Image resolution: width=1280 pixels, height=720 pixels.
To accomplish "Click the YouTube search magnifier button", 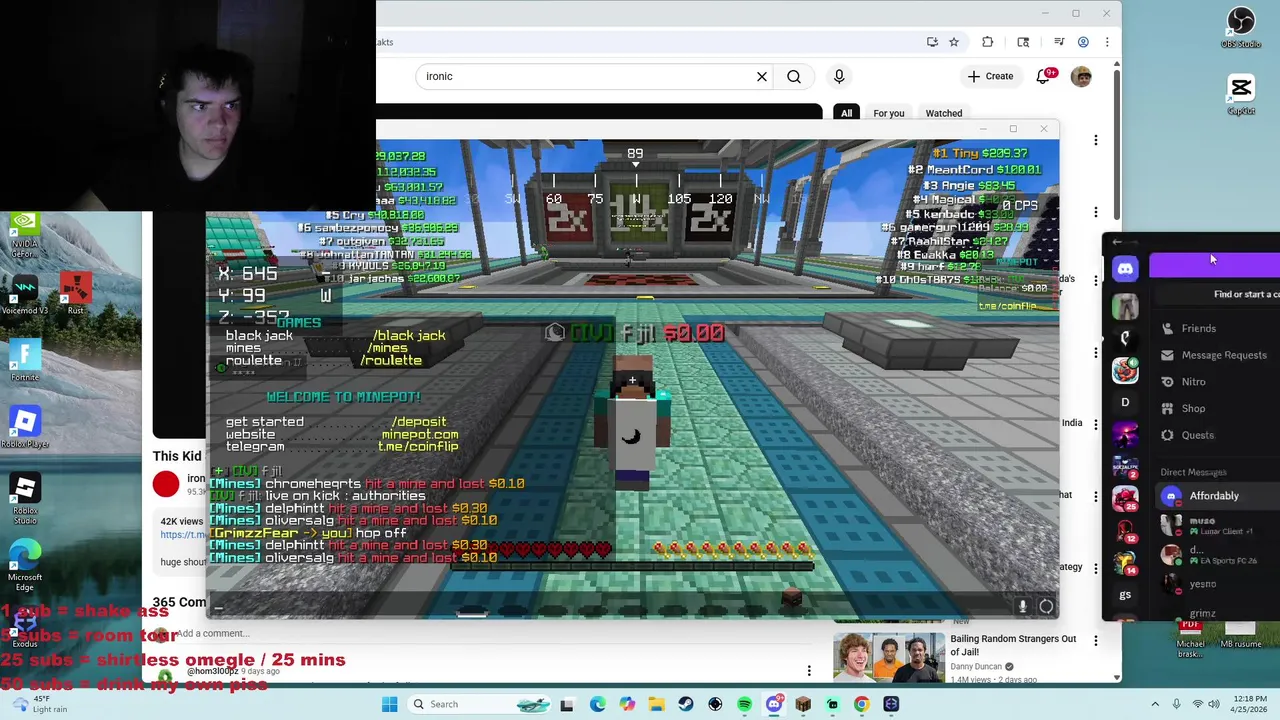I will coord(794,76).
